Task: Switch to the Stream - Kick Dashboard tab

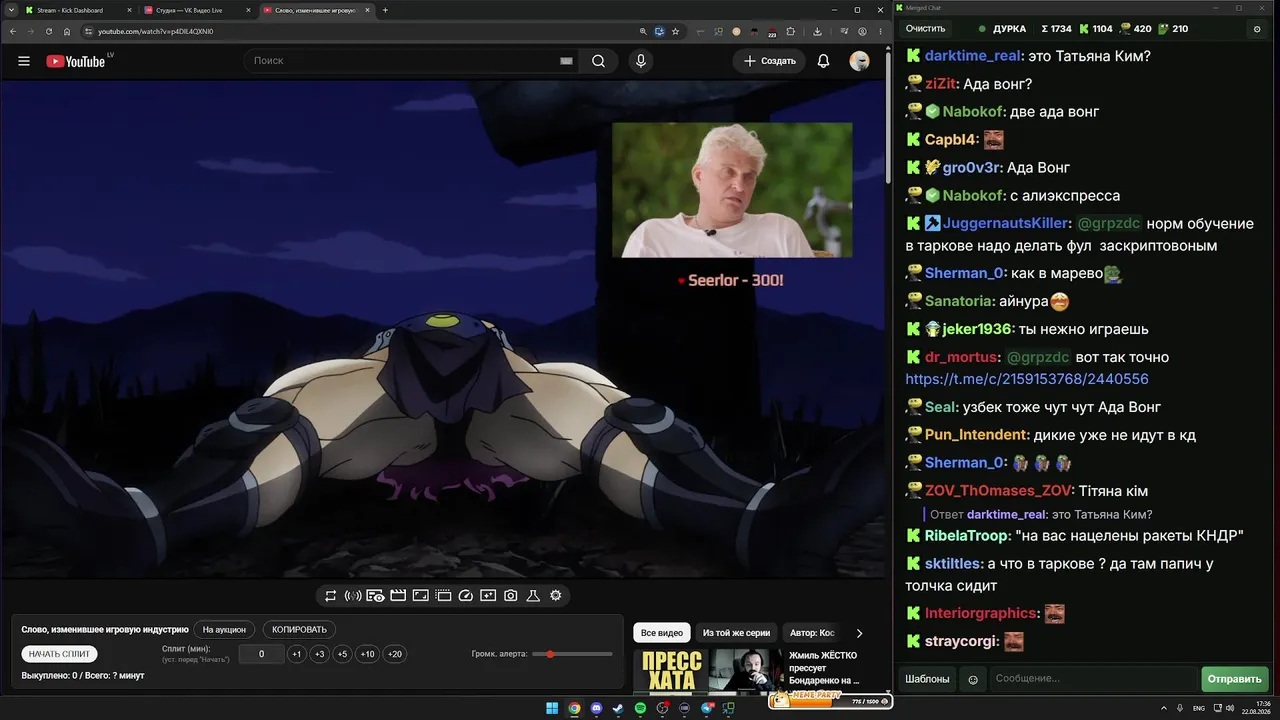Action: (x=78, y=10)
